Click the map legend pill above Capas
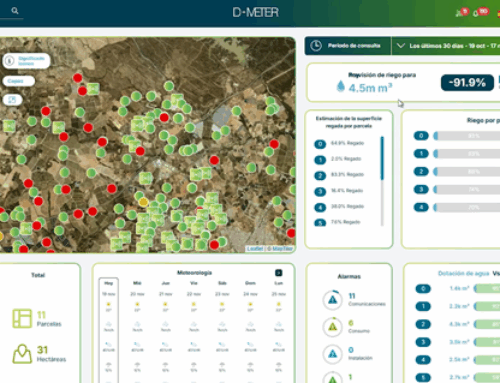This screenshot has width=500, height=383. click(26, 61)
